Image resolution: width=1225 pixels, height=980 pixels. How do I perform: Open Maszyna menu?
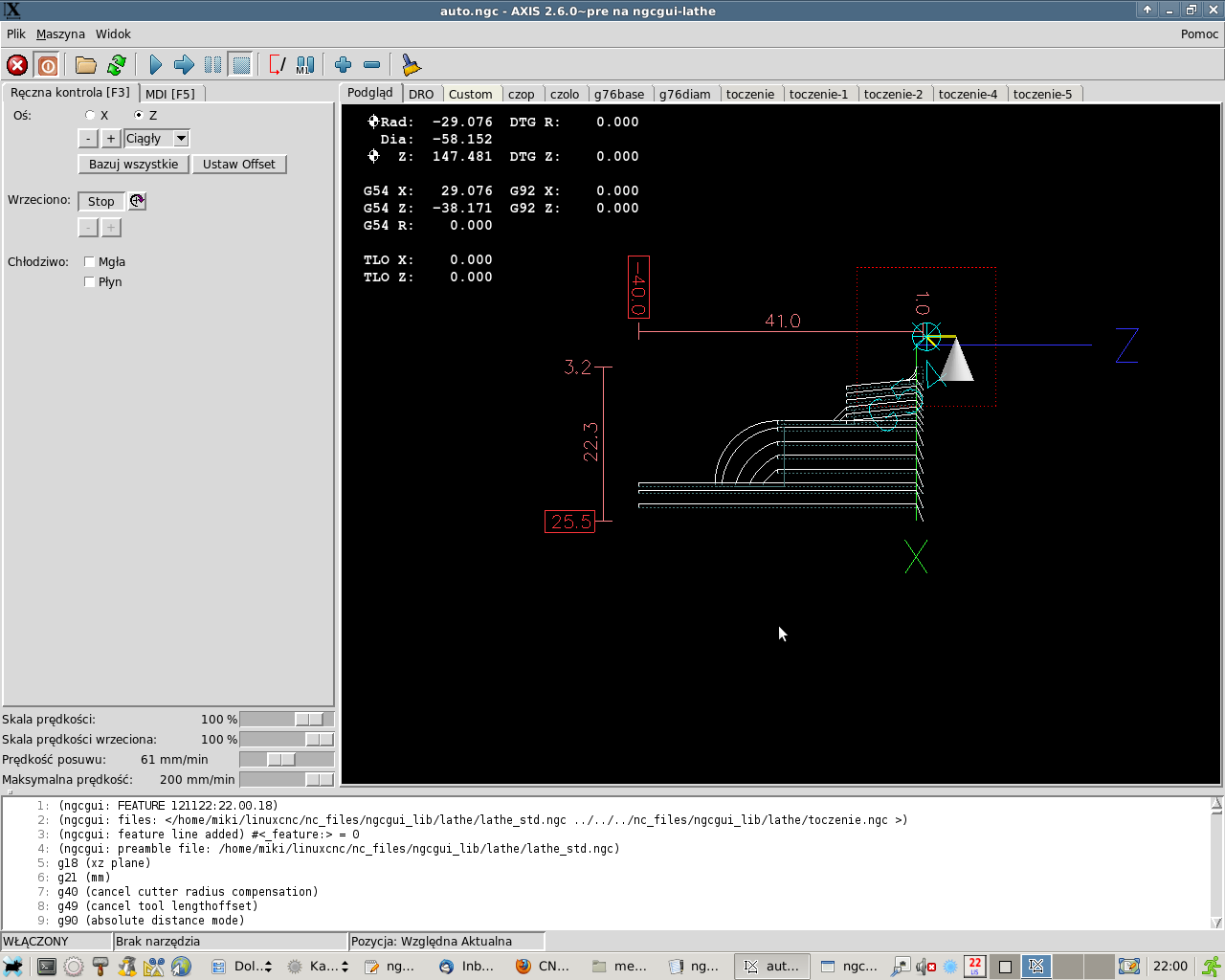click(60, 33)
